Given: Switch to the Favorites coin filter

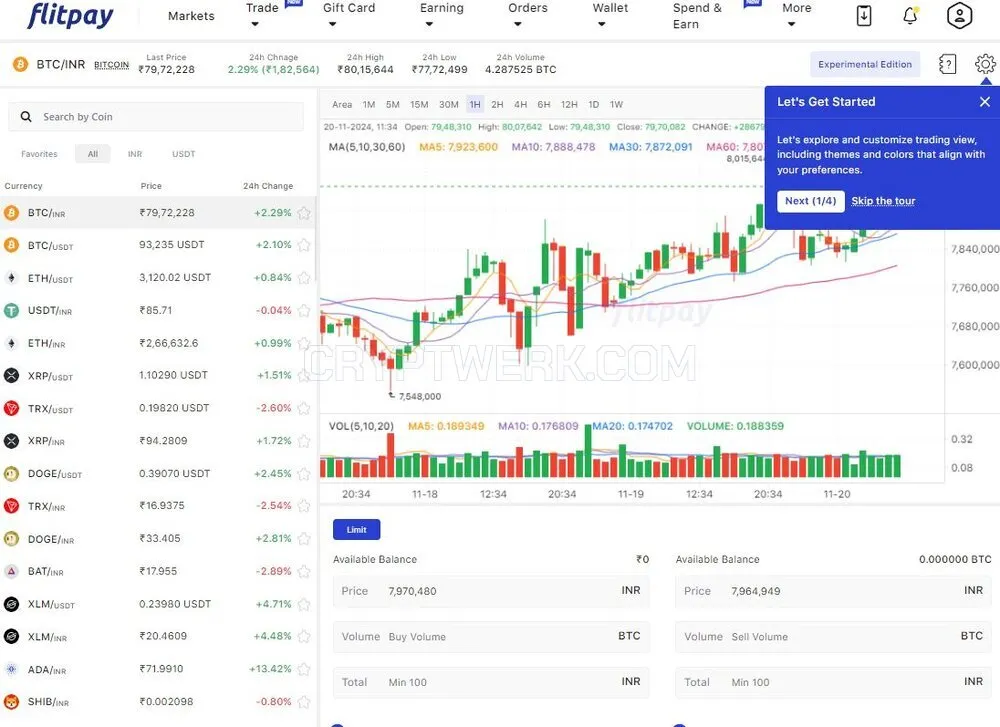Looking at the screenshot, I should click(x=40, y=154).
